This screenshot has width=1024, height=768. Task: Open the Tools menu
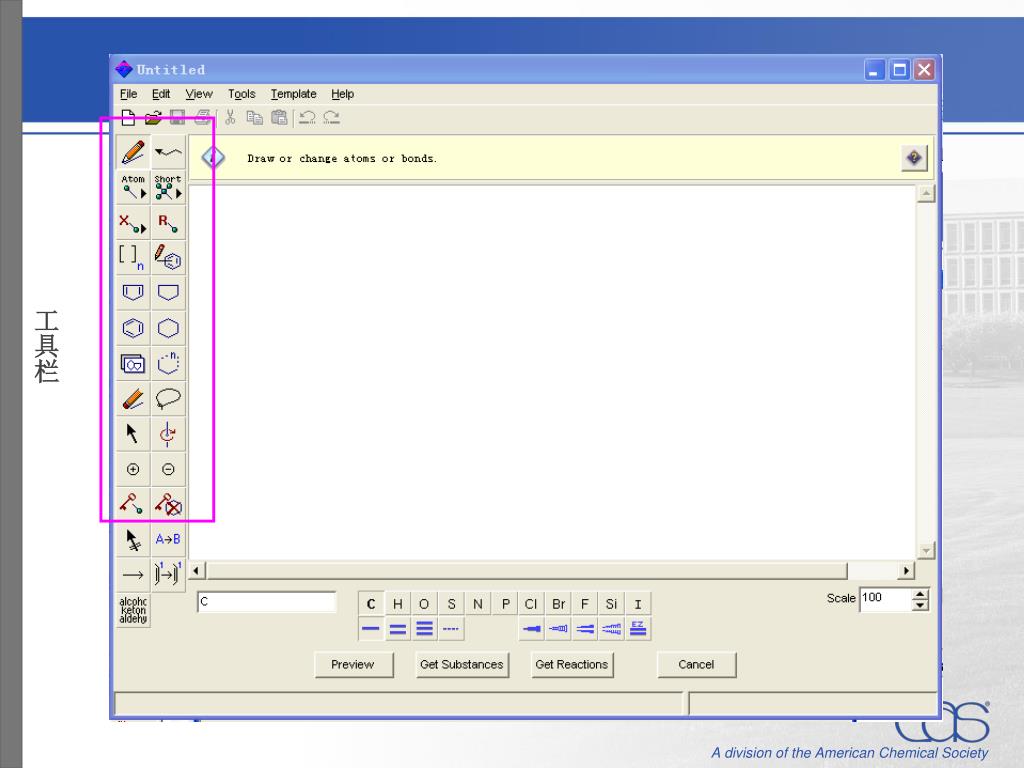click(x=241, y=94)
